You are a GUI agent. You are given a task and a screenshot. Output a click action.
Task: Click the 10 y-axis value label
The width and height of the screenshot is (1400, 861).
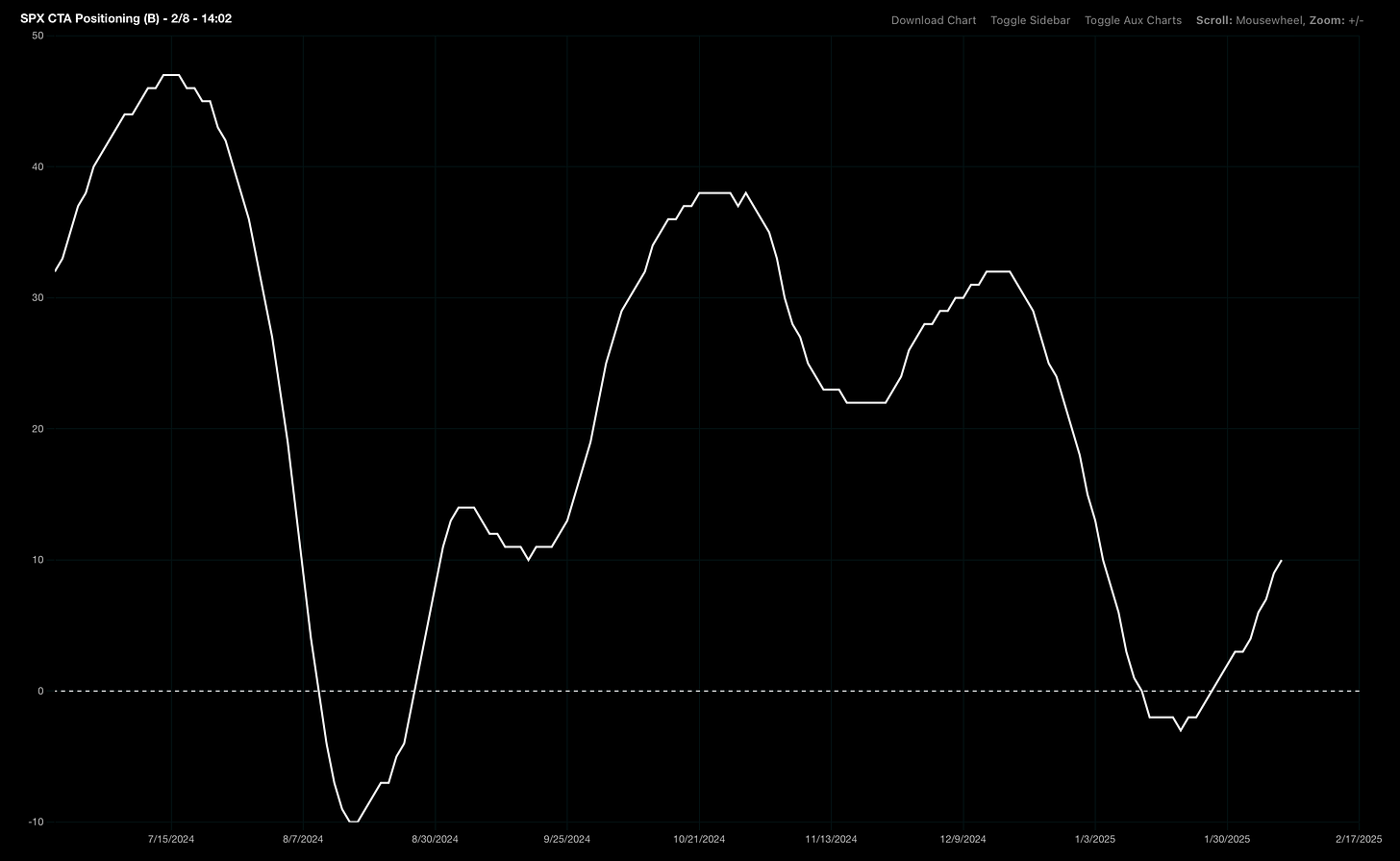coord(37,559)
